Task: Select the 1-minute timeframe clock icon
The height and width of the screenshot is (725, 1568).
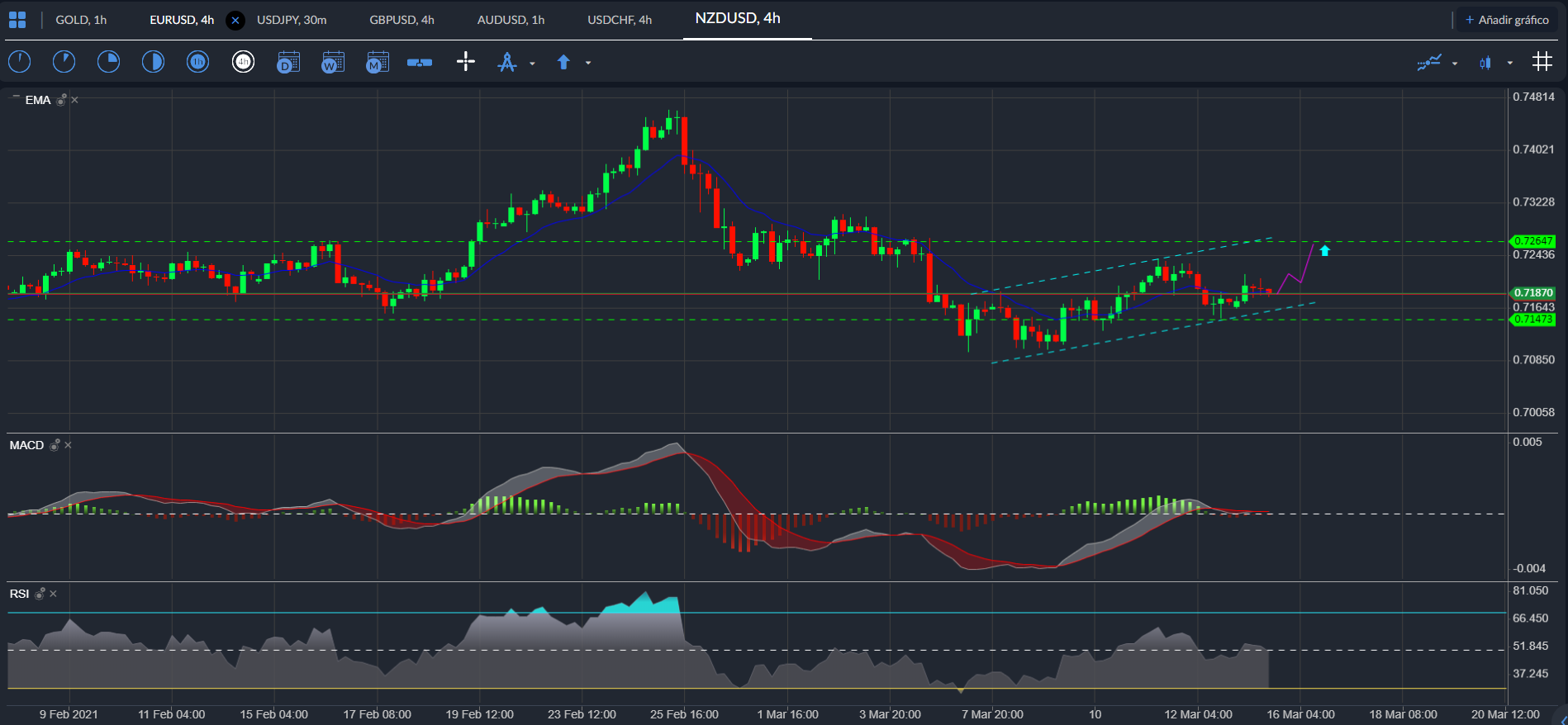Action: point(19,62)
